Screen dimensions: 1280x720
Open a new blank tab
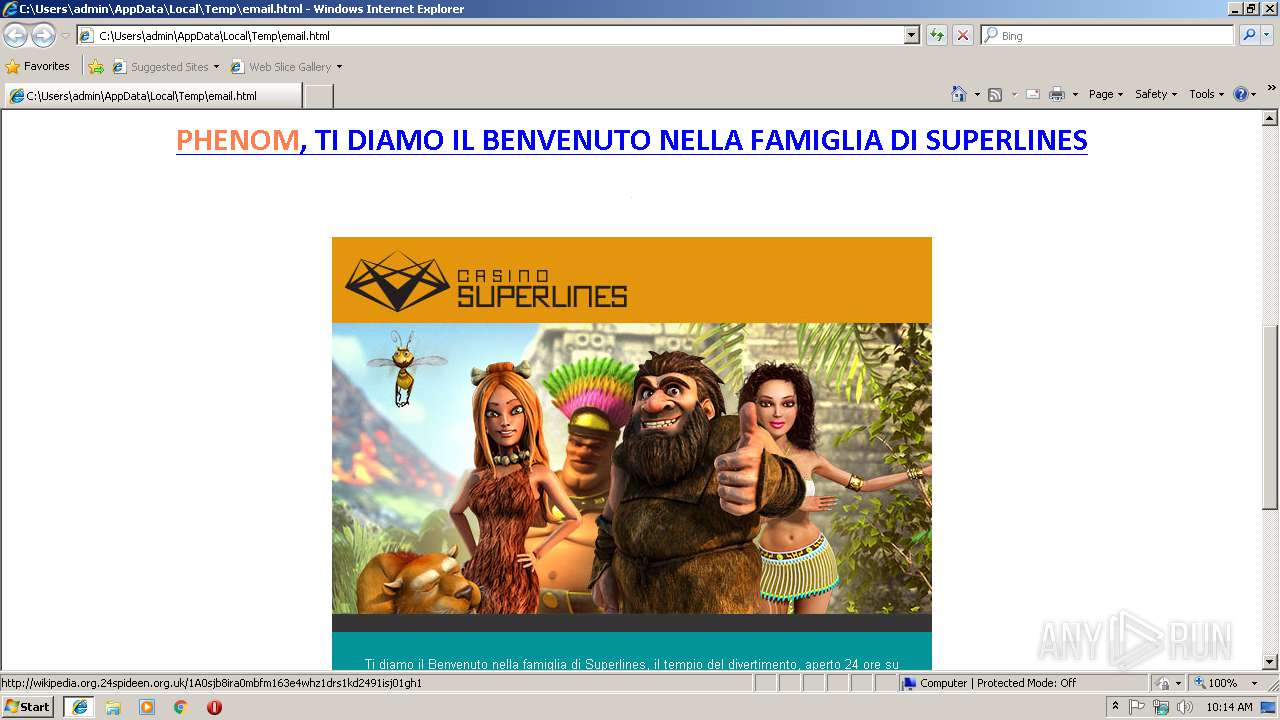point(318,96)
